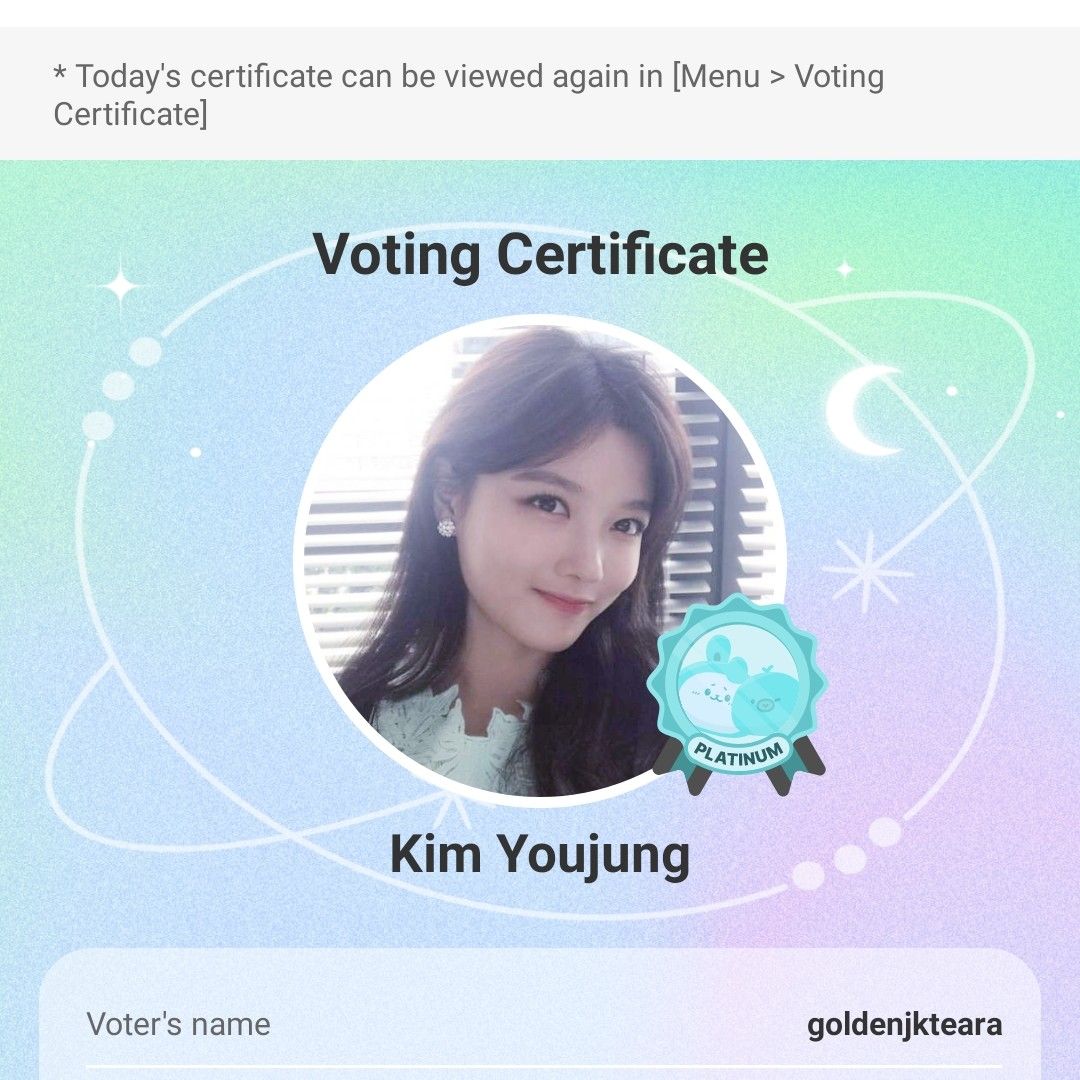Click the three white dots on upper-left orbit
This screenshot has height=1080, width=1080.
[x=121, y=388]
